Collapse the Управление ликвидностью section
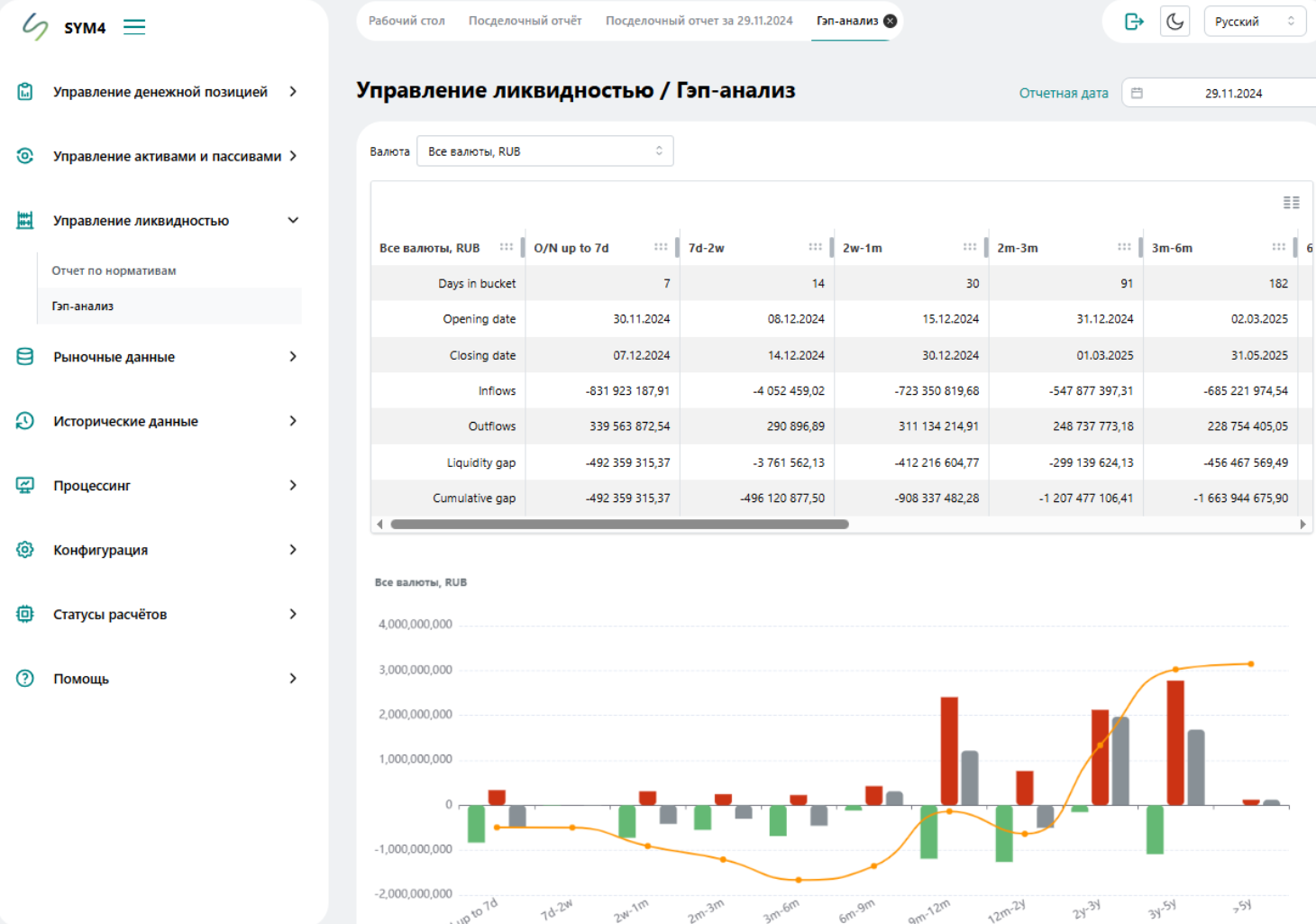1316x924 pixels. pos(293,221)
